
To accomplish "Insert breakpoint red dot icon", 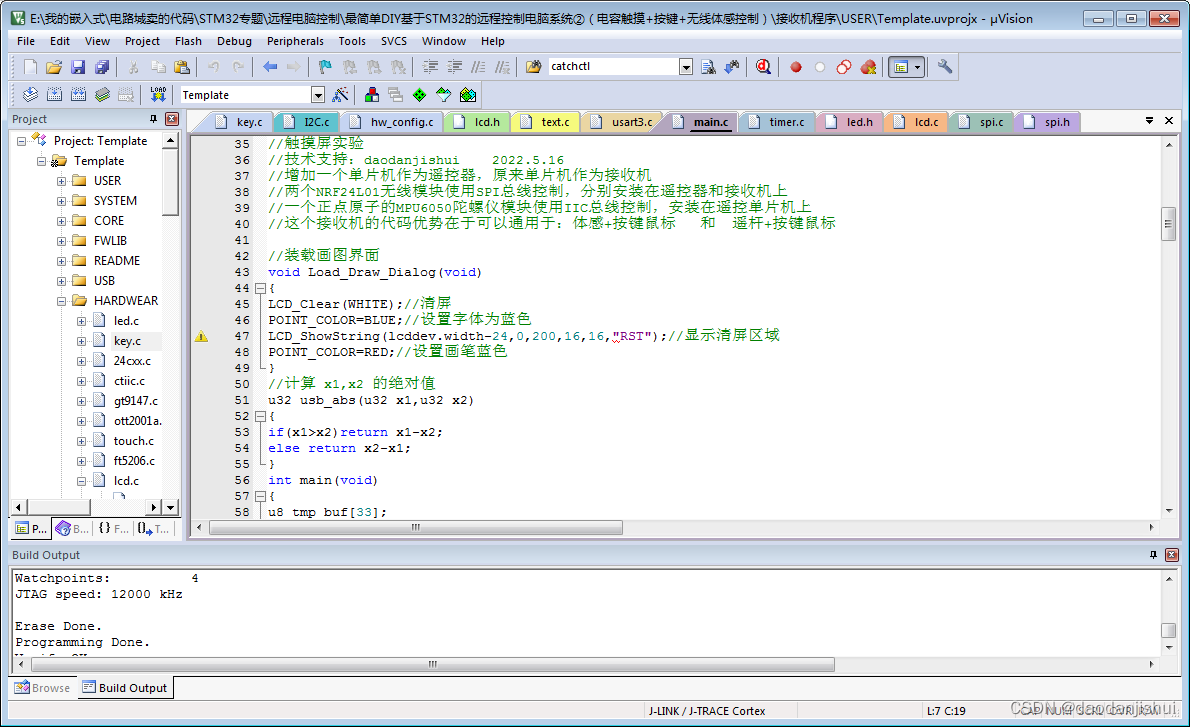I will coord(795,67).
